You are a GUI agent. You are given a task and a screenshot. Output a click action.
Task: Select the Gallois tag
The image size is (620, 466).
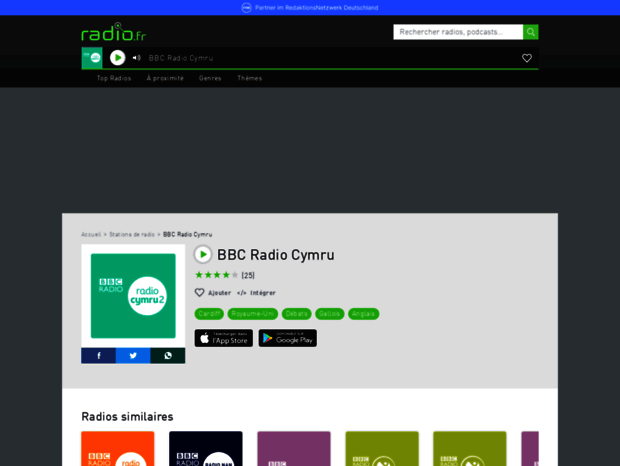pos(329,314)
